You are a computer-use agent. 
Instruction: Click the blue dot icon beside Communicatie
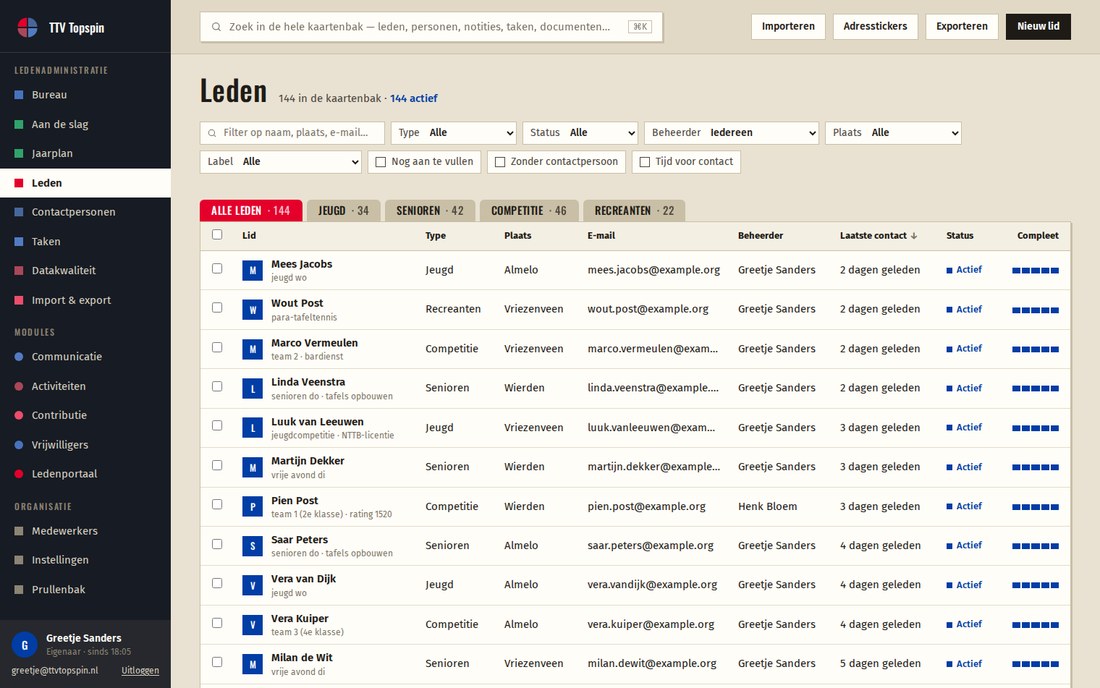coord(19,356)
